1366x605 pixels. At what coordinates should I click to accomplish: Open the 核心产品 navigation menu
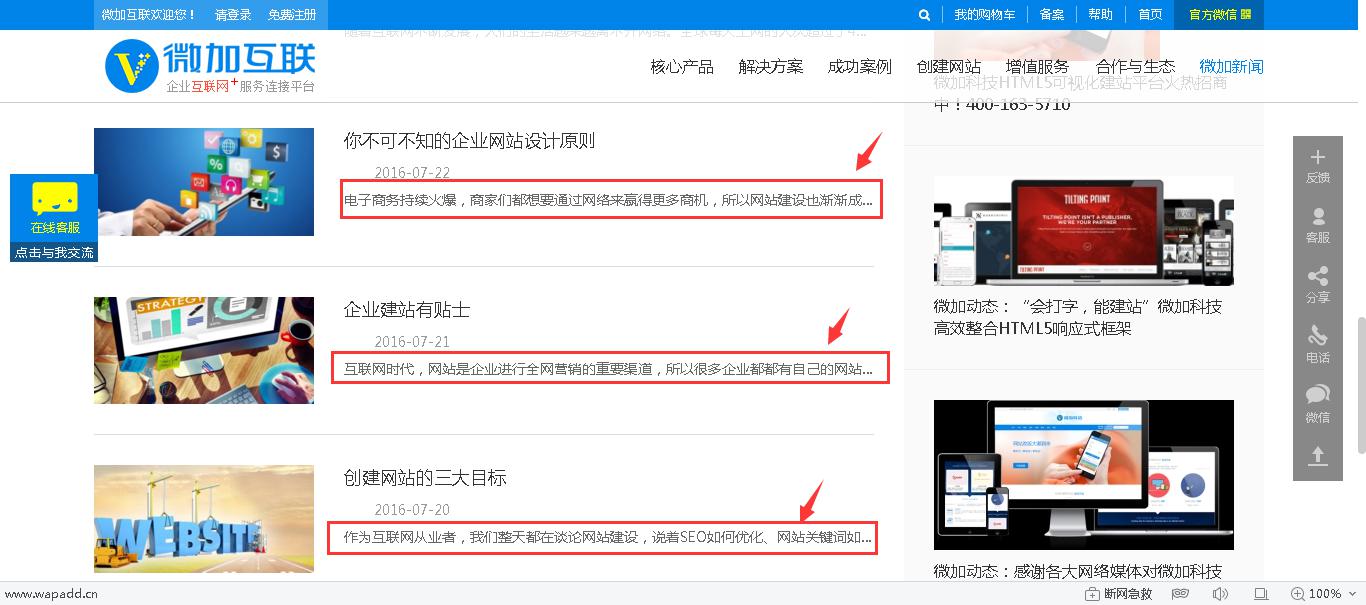coord(682,67)
